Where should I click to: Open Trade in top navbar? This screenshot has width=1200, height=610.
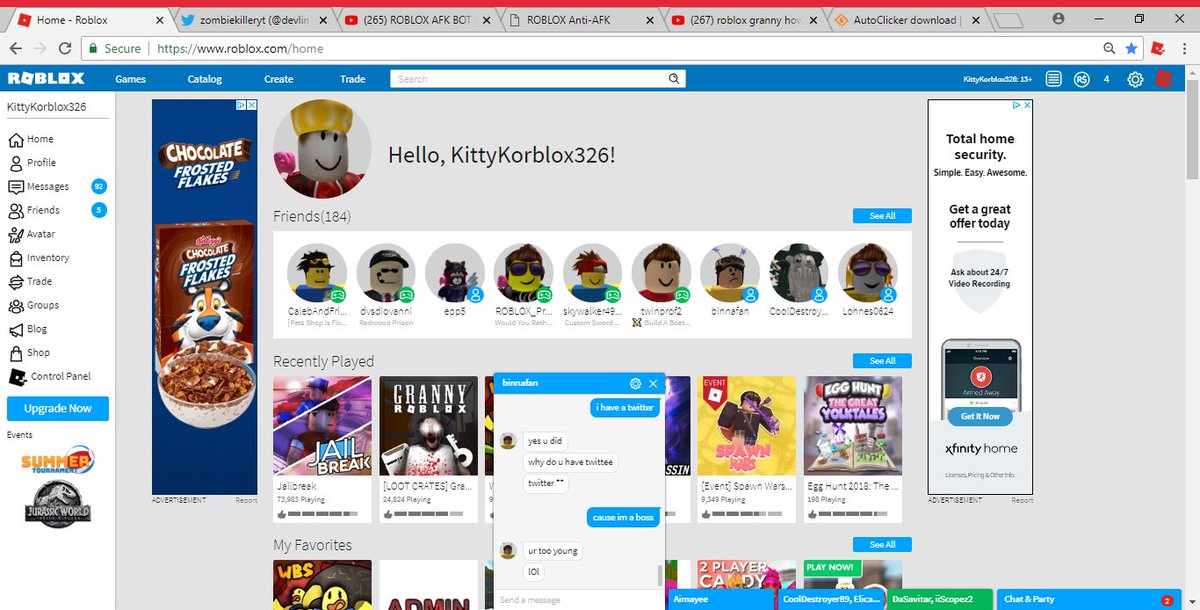click(x=352, y=79)
